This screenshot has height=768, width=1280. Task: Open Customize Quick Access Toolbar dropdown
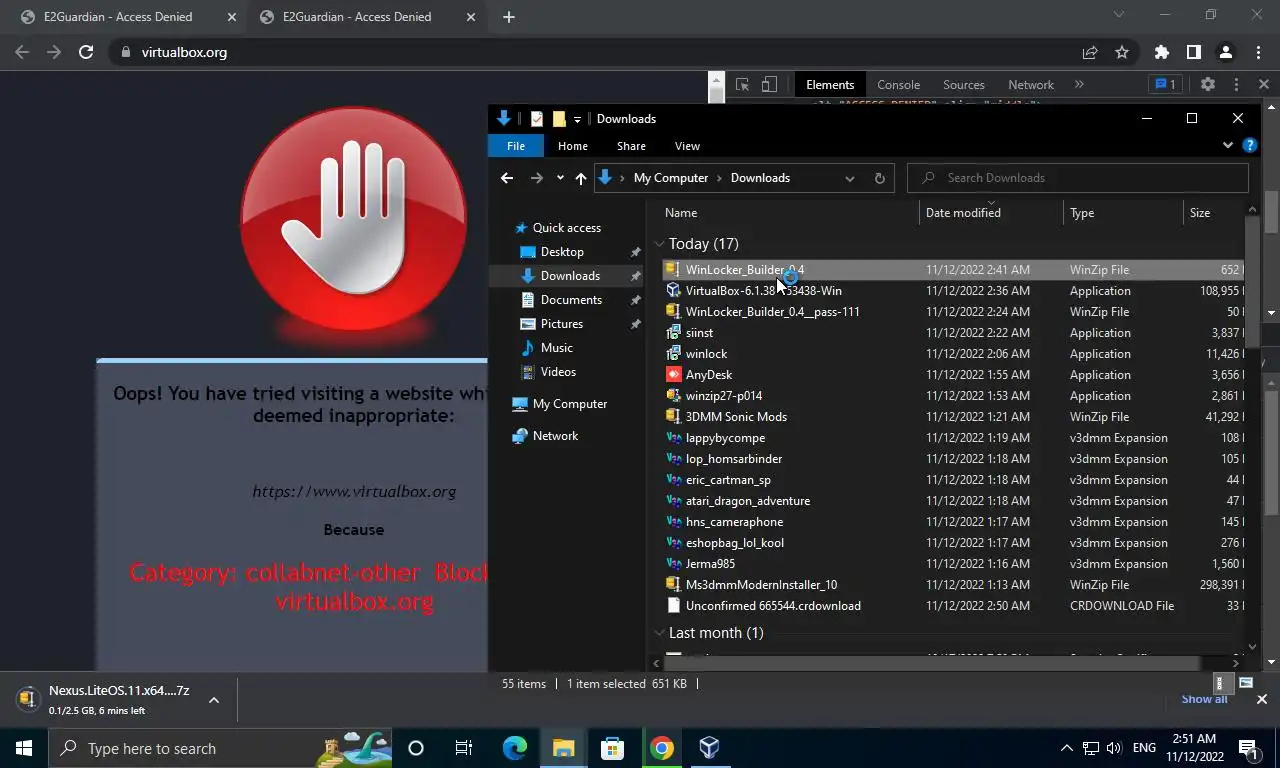pyautogui.click(x=577, y=120)
